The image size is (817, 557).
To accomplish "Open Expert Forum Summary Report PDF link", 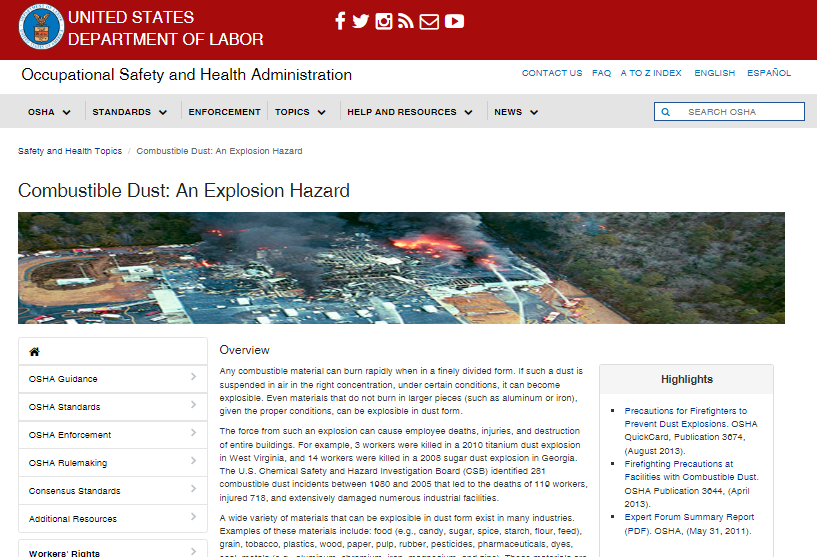I will [x=689, y=524].
